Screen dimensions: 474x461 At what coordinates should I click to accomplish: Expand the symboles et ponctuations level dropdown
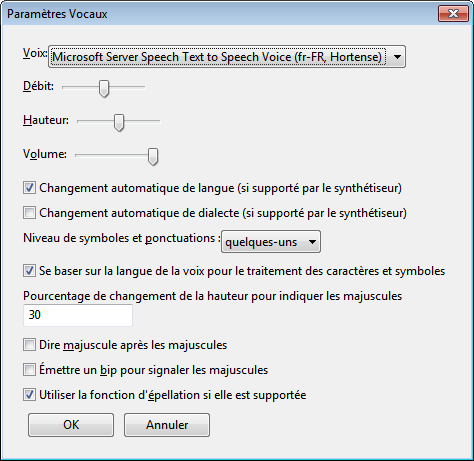point(271,242)
